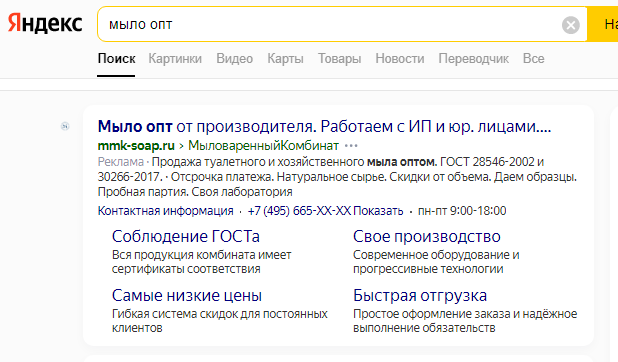
Task: Open the Yandex logo homepage
Action: [45, 23]
